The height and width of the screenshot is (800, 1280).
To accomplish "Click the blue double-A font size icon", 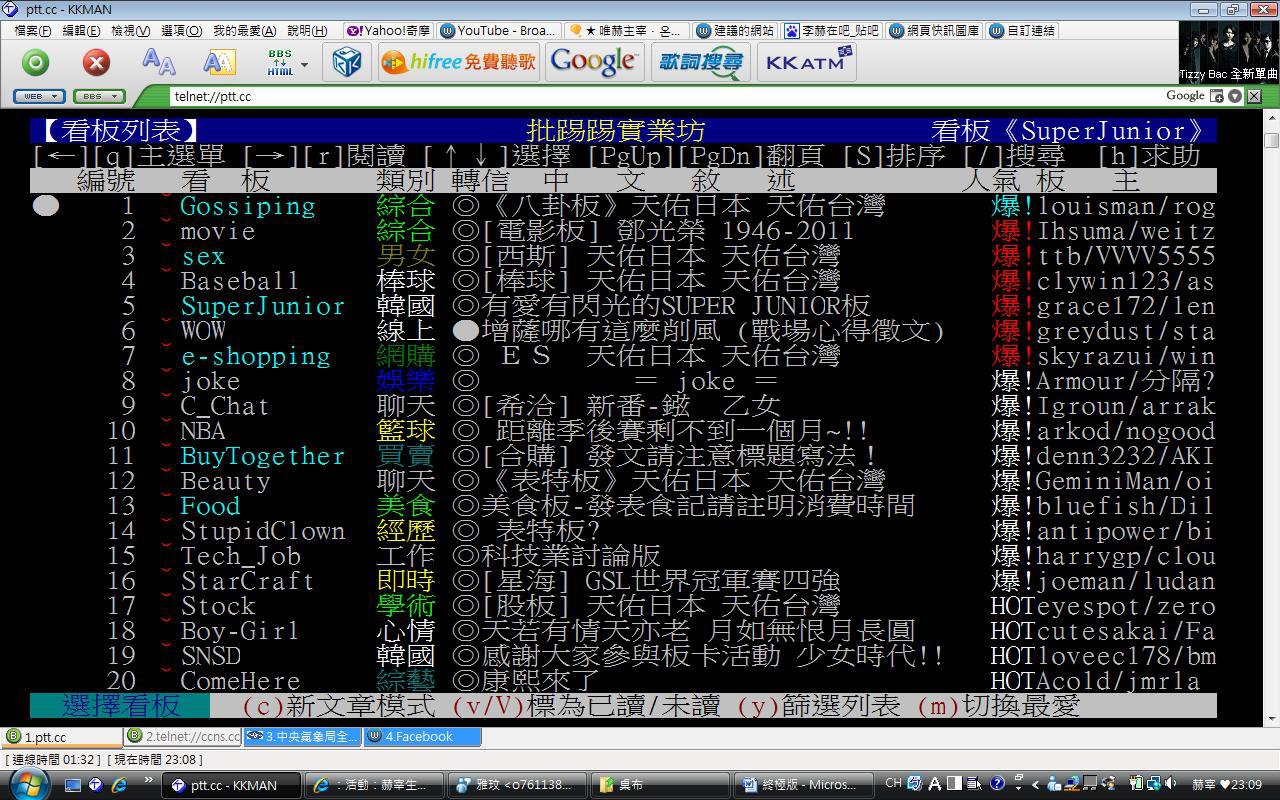I will [x=158, y=63].
